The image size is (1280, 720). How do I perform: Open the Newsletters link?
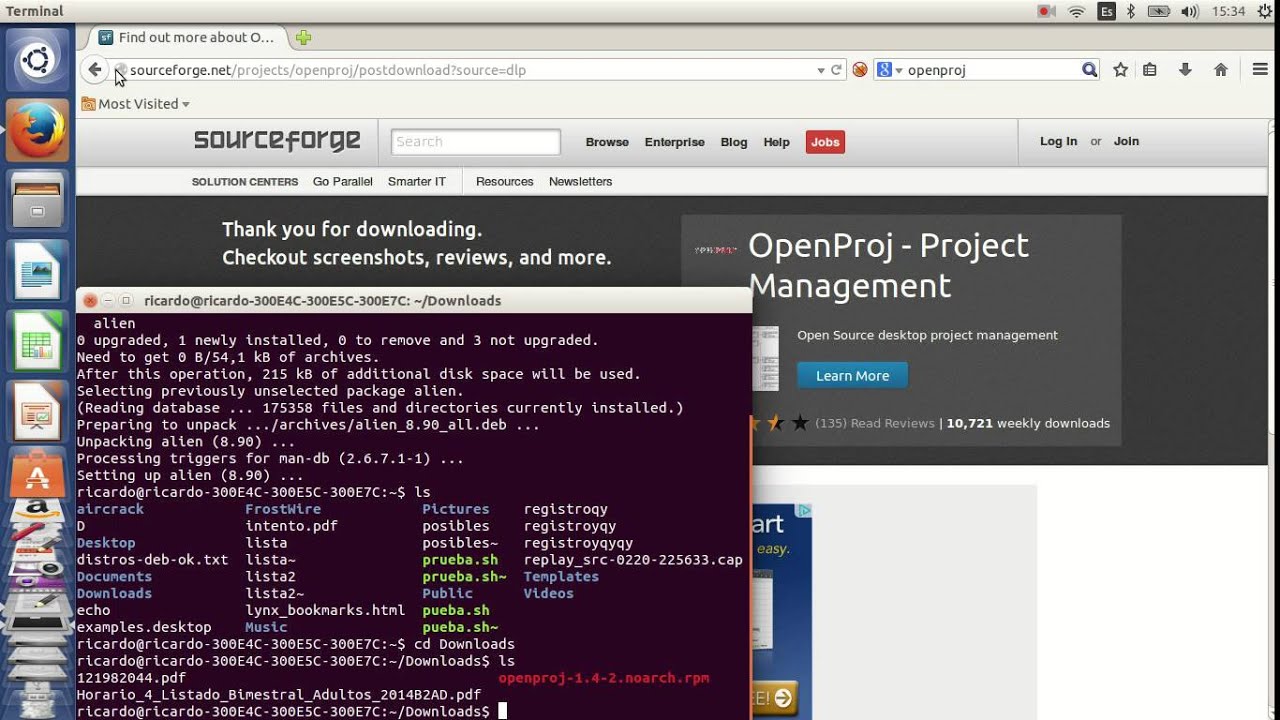click(580, 181)
